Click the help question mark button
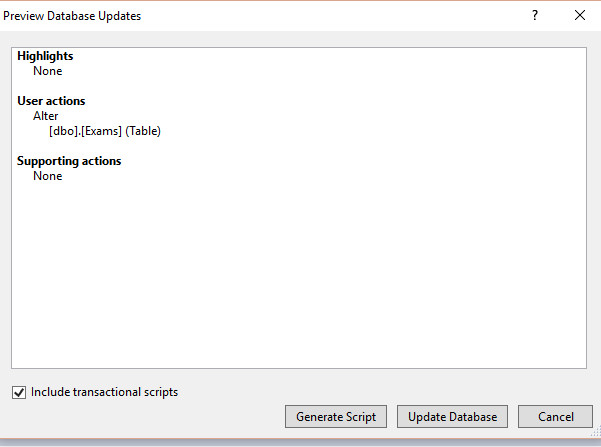This screenshot has width=601, height=447. 535,16
